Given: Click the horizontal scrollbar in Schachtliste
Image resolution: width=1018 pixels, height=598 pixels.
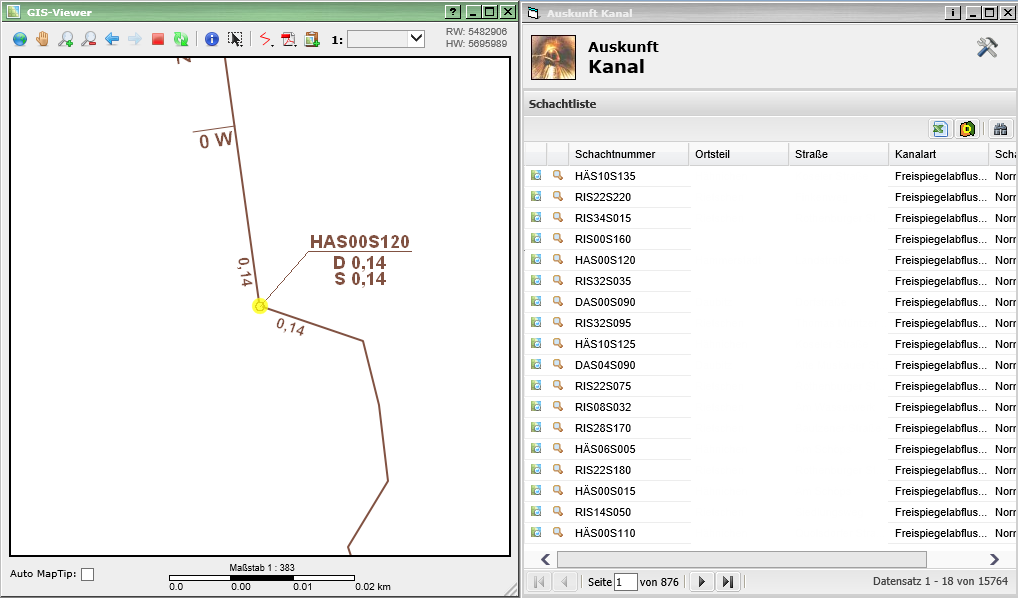Looking at the screenshot, I should (x=741, y=559).
